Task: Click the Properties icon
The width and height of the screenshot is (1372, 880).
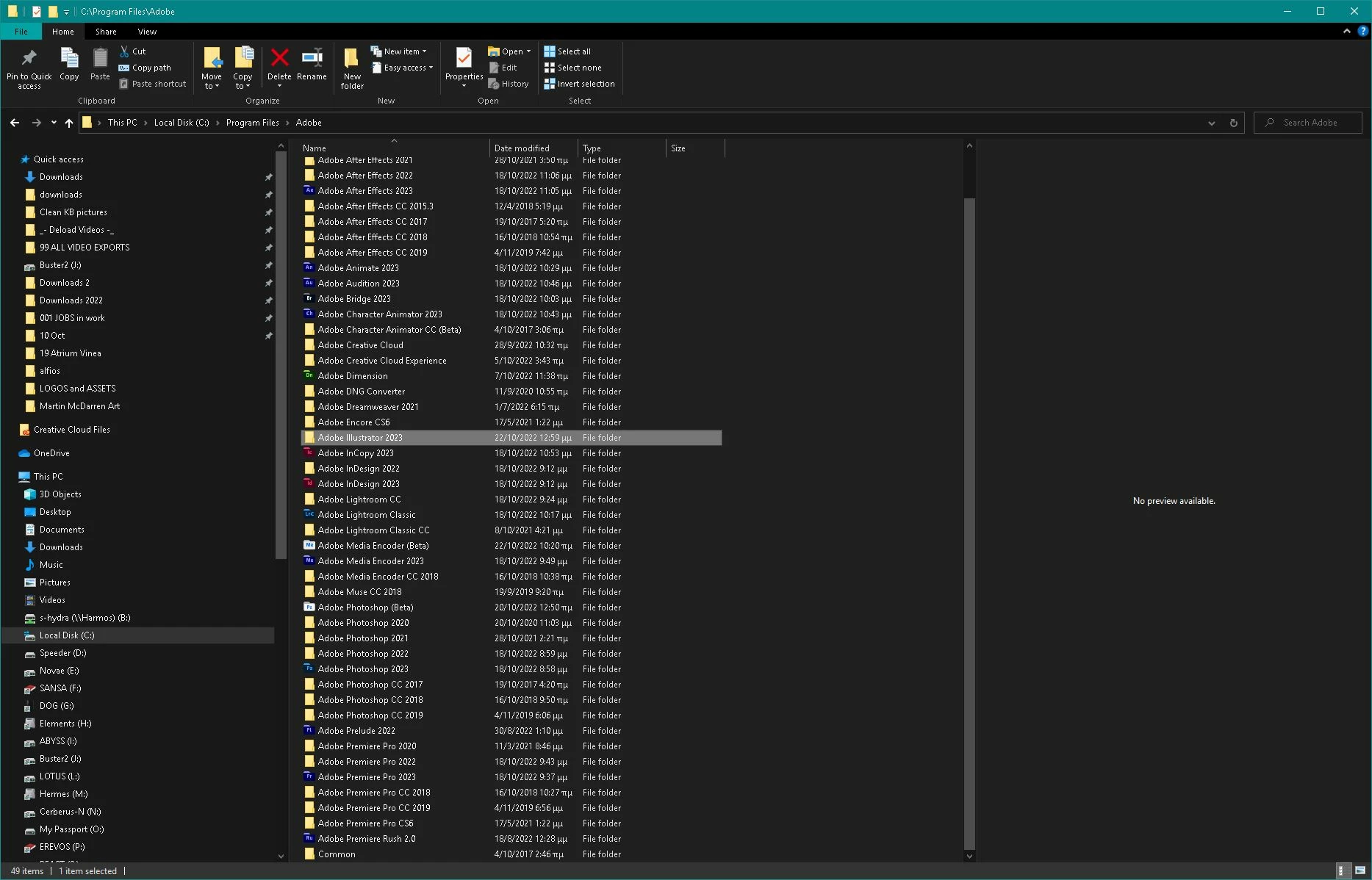Action: [464, 59]
